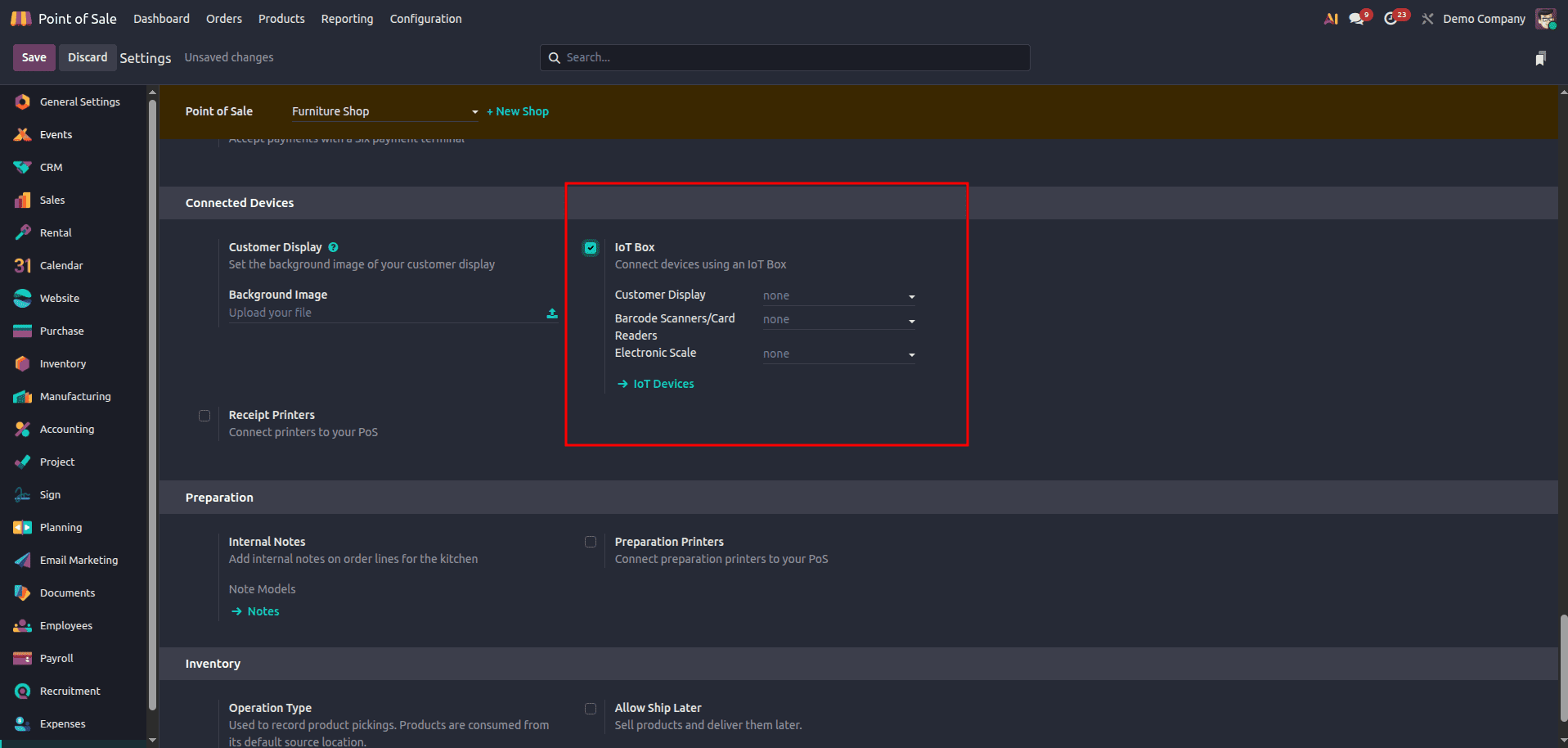Click the Internal Notes setting label

point(267,542)
